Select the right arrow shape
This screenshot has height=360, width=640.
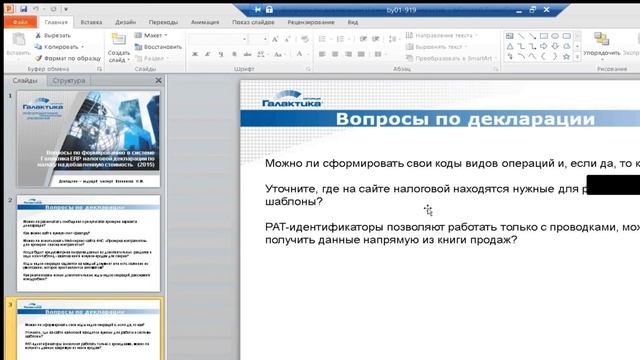[544, 47]
